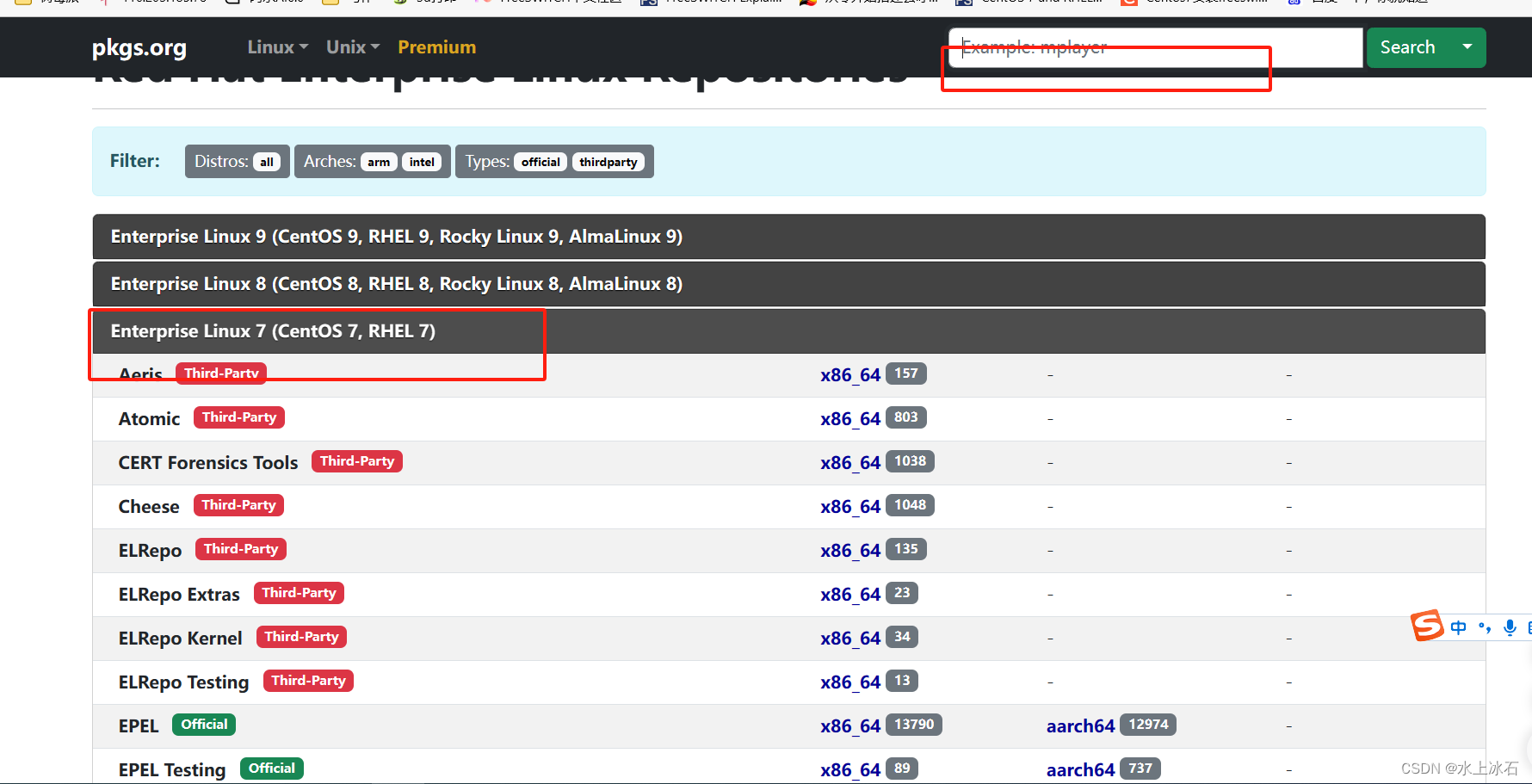Open Aeris x86_64 repository
Viewport: 1532px width, 784px height.
850,375
